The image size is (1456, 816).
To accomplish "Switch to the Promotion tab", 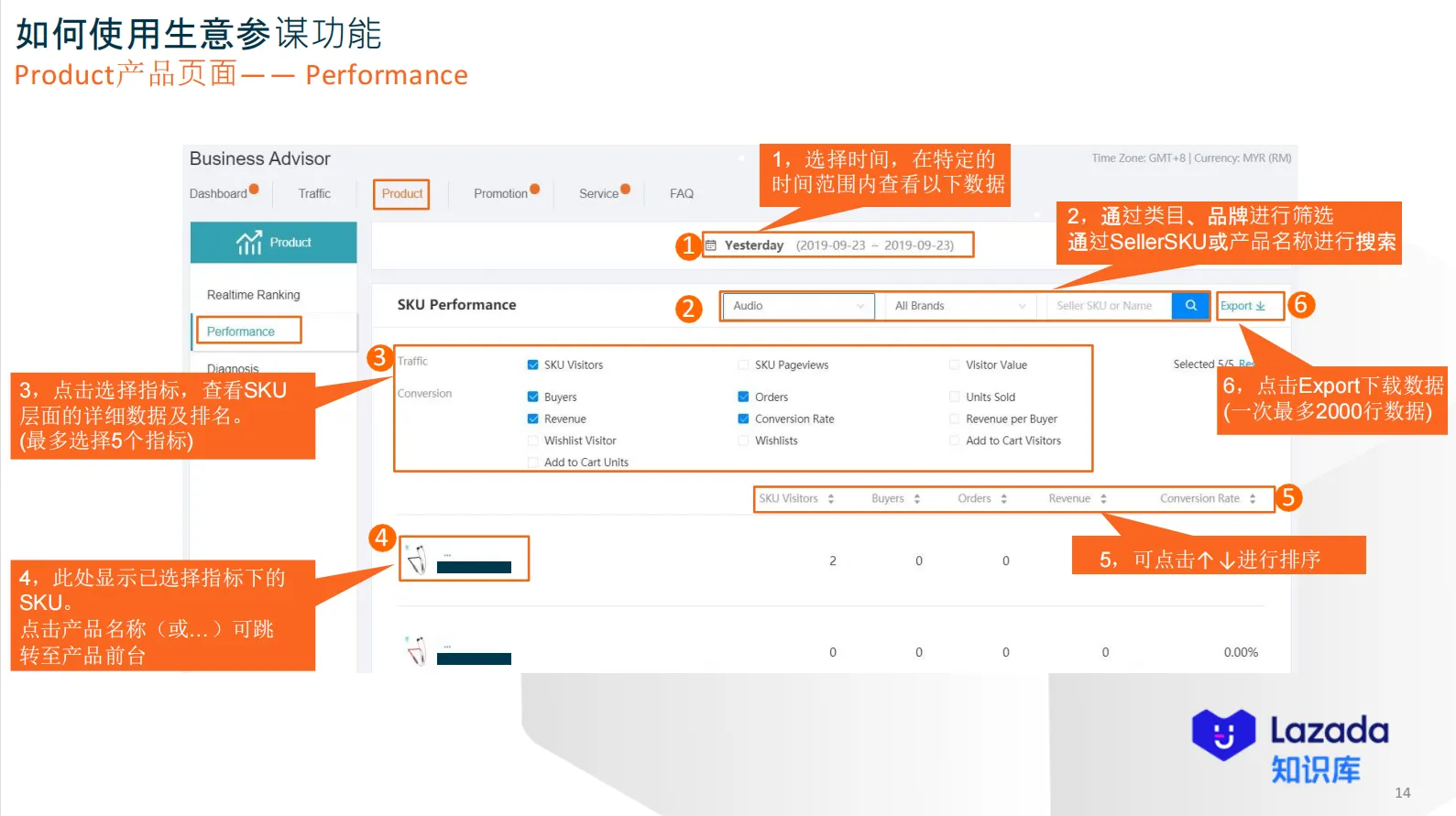I will 500,194.
